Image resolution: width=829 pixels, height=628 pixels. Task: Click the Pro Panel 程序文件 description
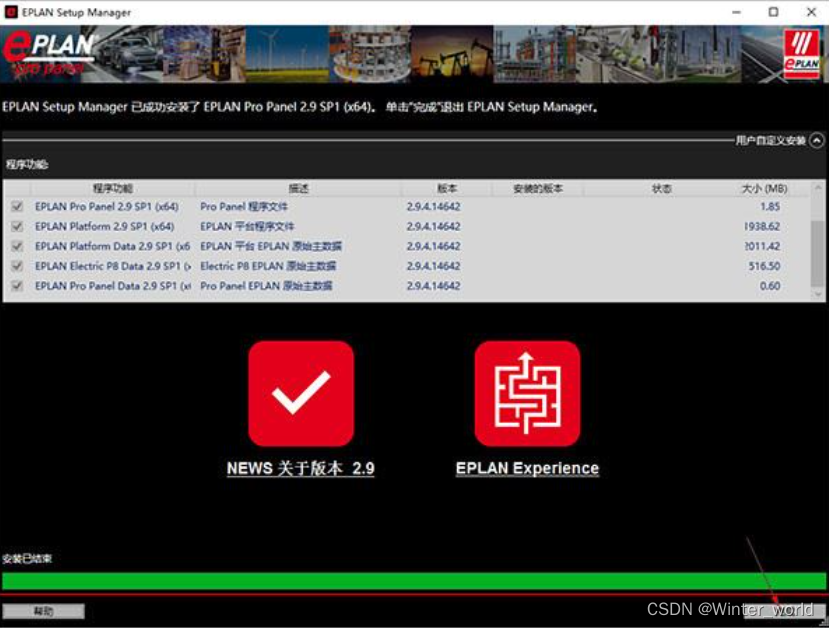[x=244, y=206]
